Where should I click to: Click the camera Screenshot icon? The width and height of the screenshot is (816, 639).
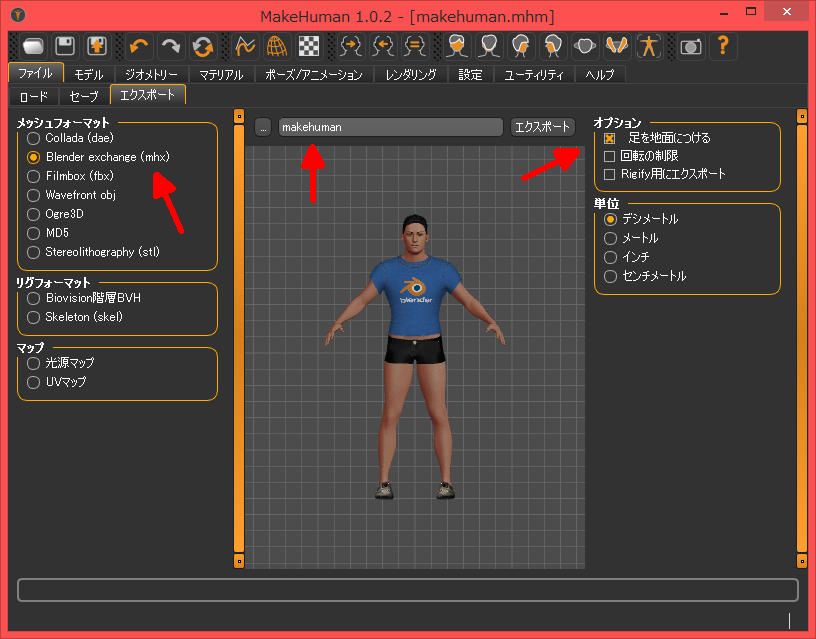(x=691, y=46)
